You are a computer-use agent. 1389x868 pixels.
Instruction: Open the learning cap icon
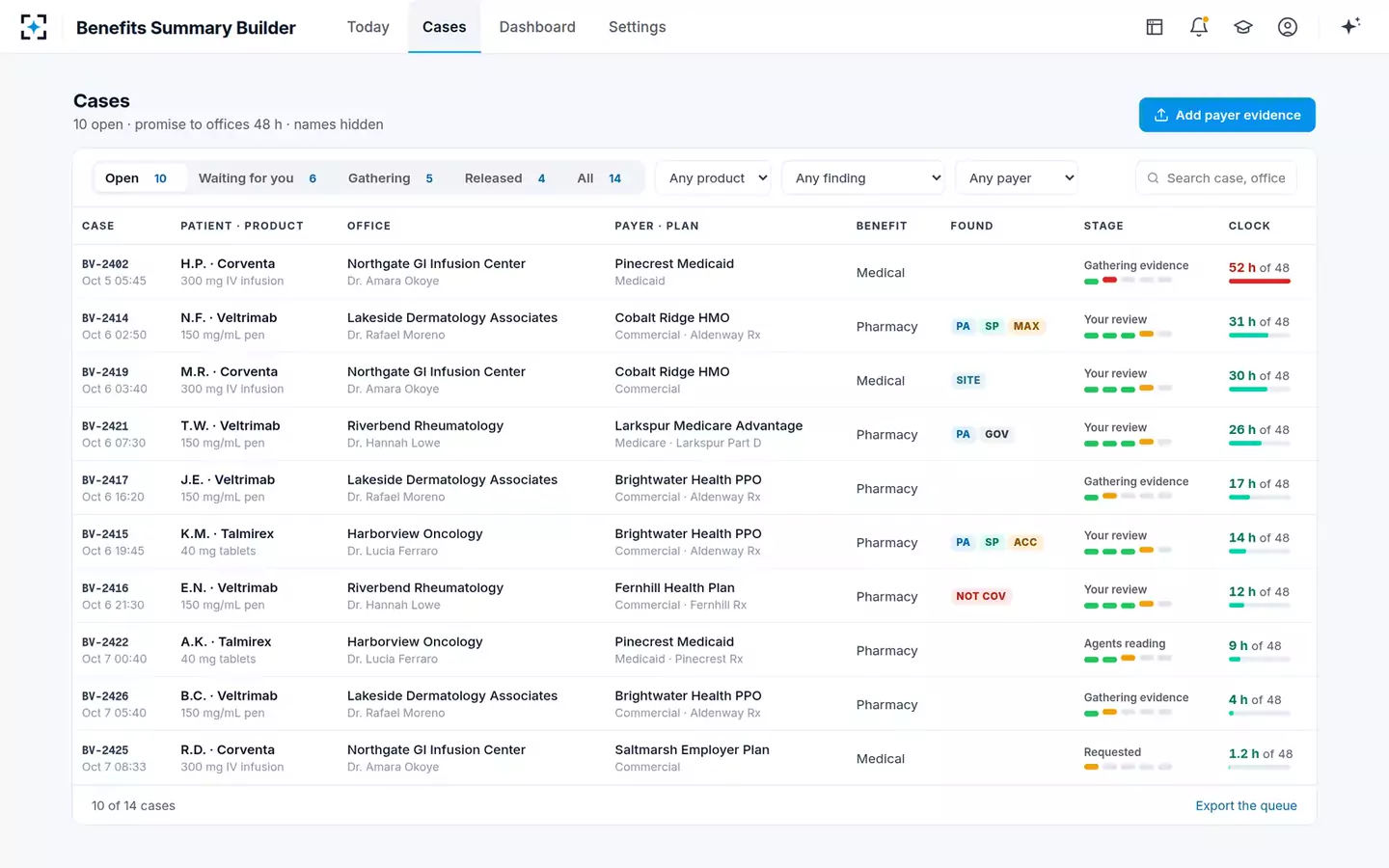[1243, 27]
